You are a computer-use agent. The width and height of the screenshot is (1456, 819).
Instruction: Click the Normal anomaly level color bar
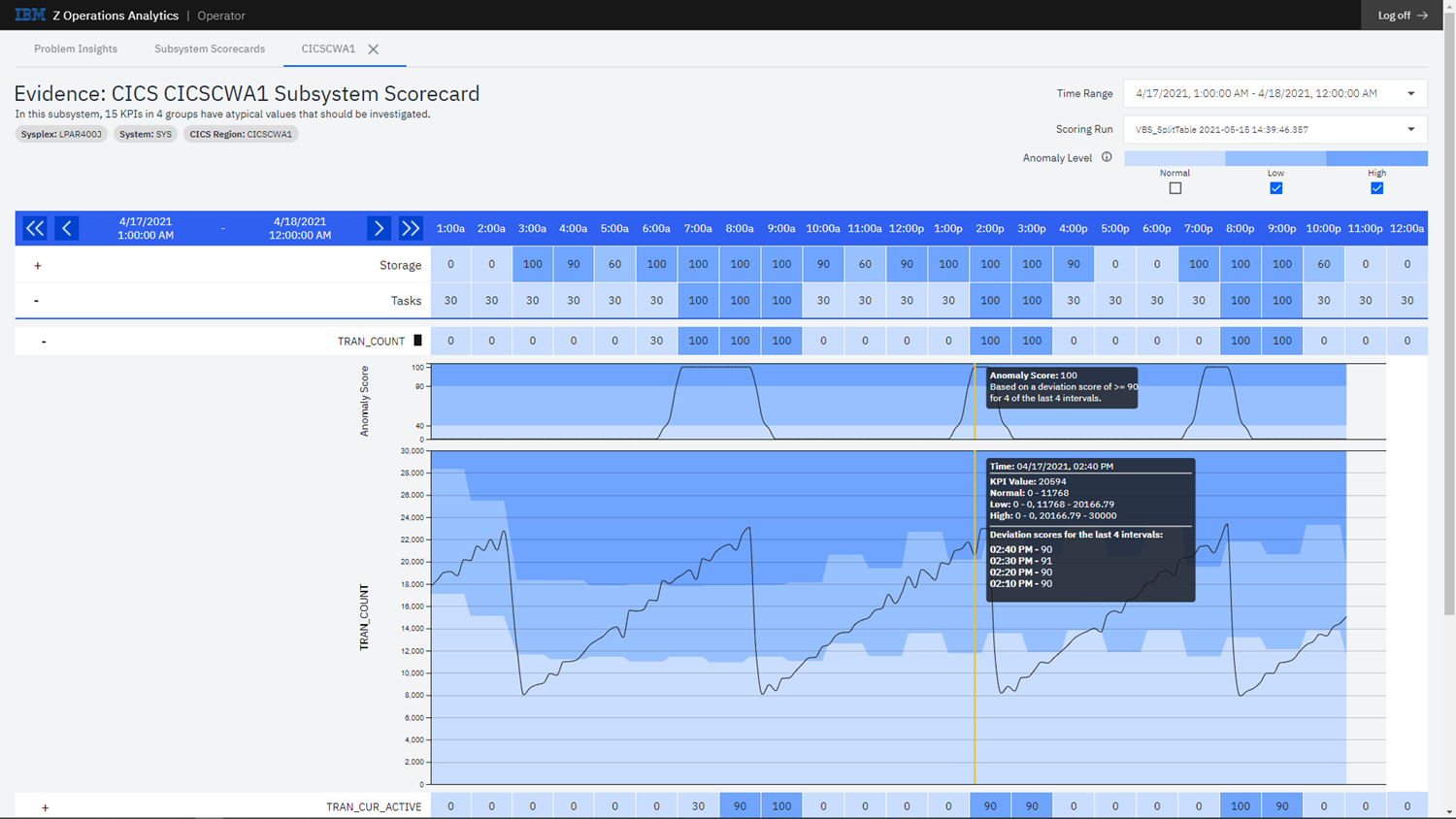(1175, 158)
